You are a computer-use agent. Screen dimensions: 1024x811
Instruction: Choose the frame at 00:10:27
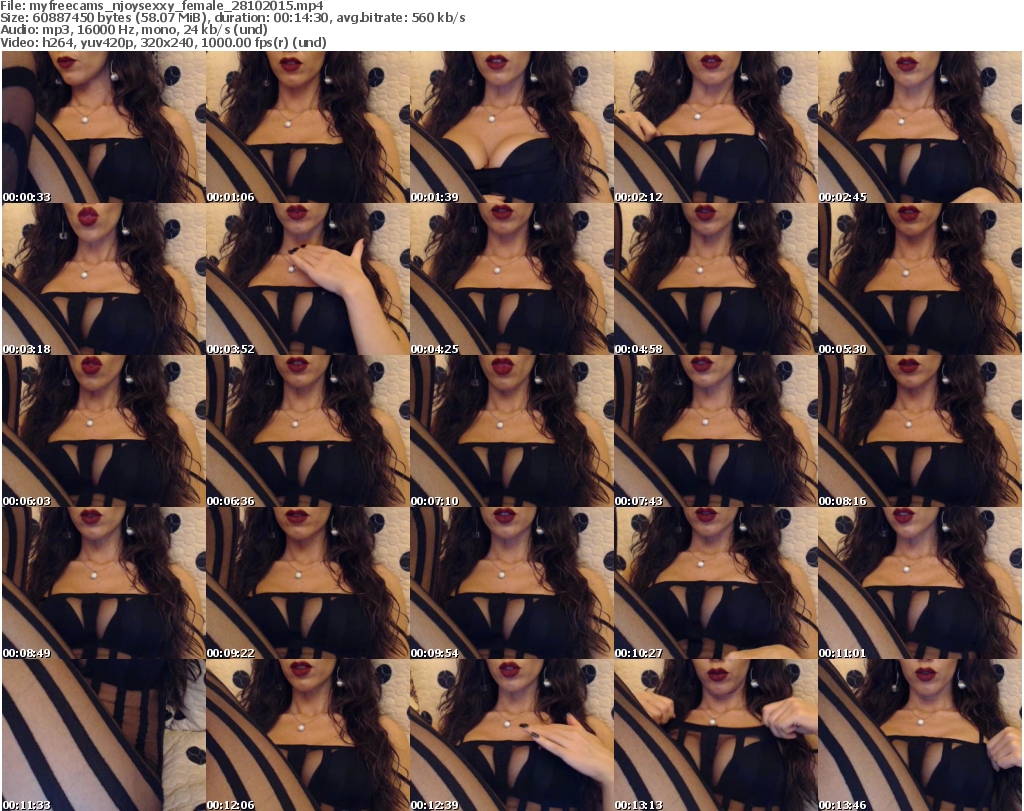tap(716, 583)
